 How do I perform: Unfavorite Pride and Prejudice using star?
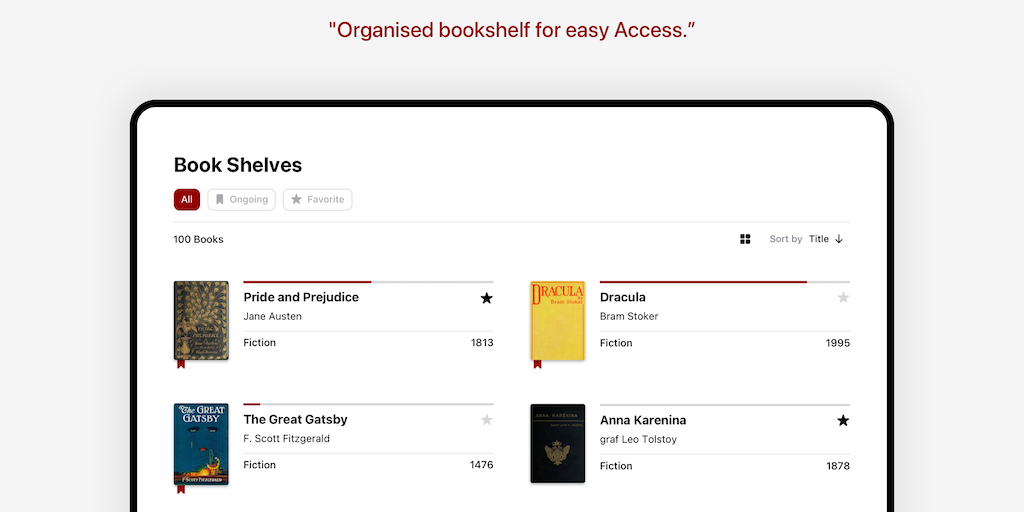487,298
